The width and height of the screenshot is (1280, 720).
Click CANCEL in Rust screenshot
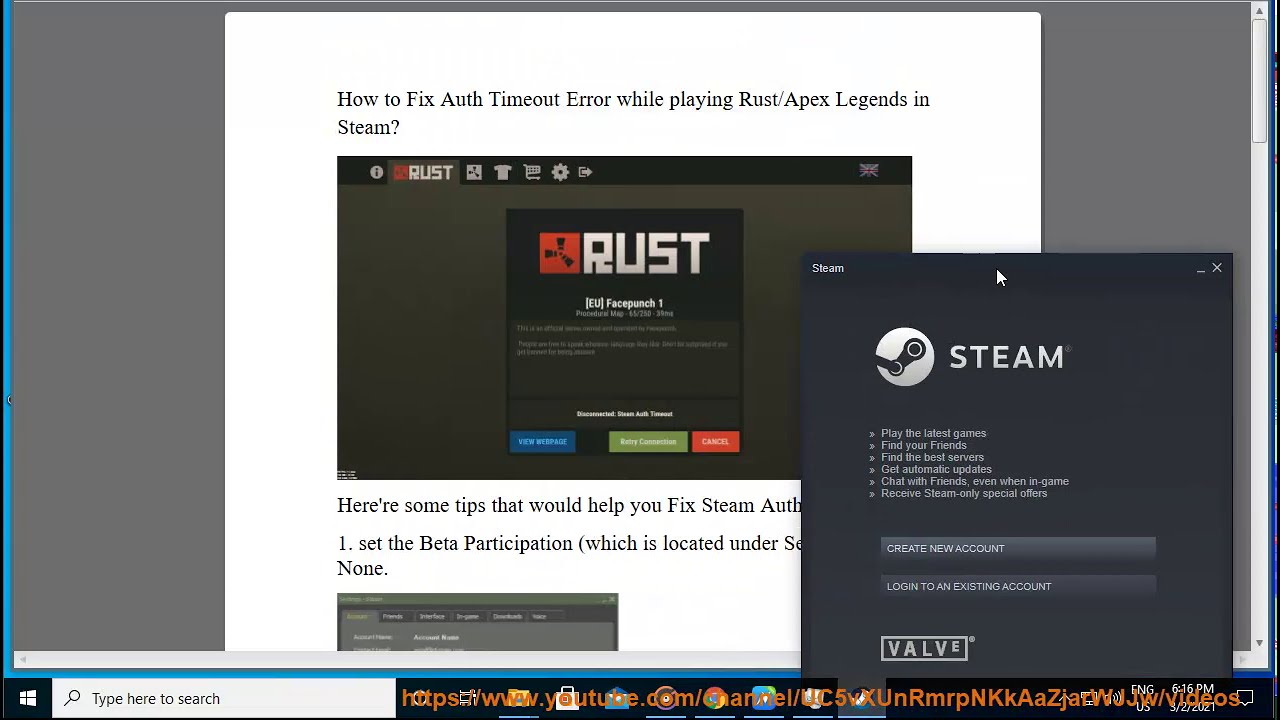(715, 441)
